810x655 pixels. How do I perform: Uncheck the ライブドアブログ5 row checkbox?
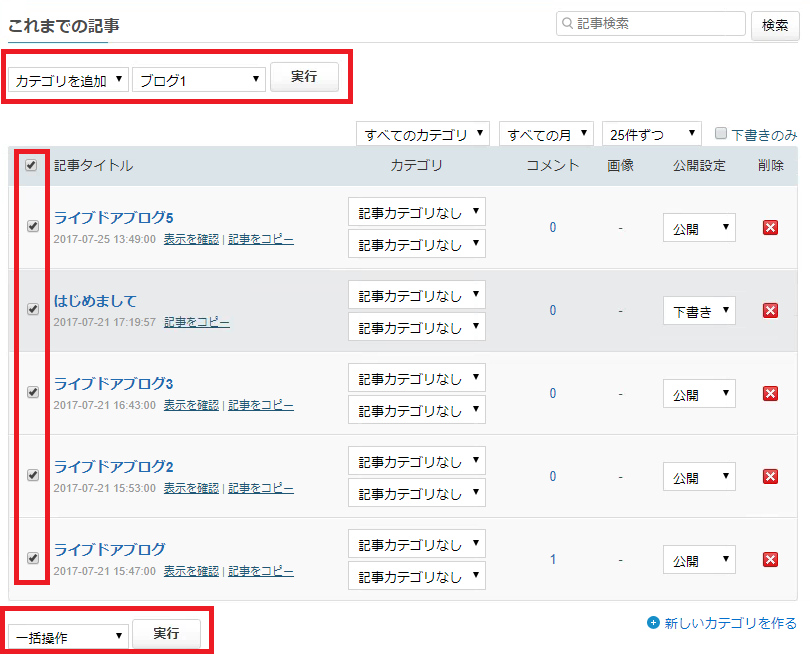point(32,226)
